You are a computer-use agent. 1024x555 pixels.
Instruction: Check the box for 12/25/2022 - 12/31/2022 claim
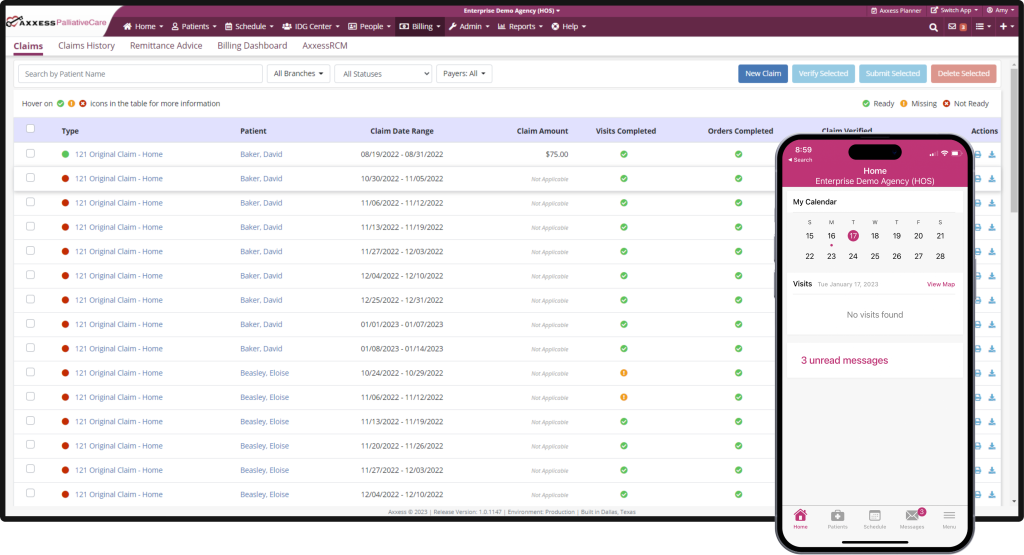click(30, 299)
